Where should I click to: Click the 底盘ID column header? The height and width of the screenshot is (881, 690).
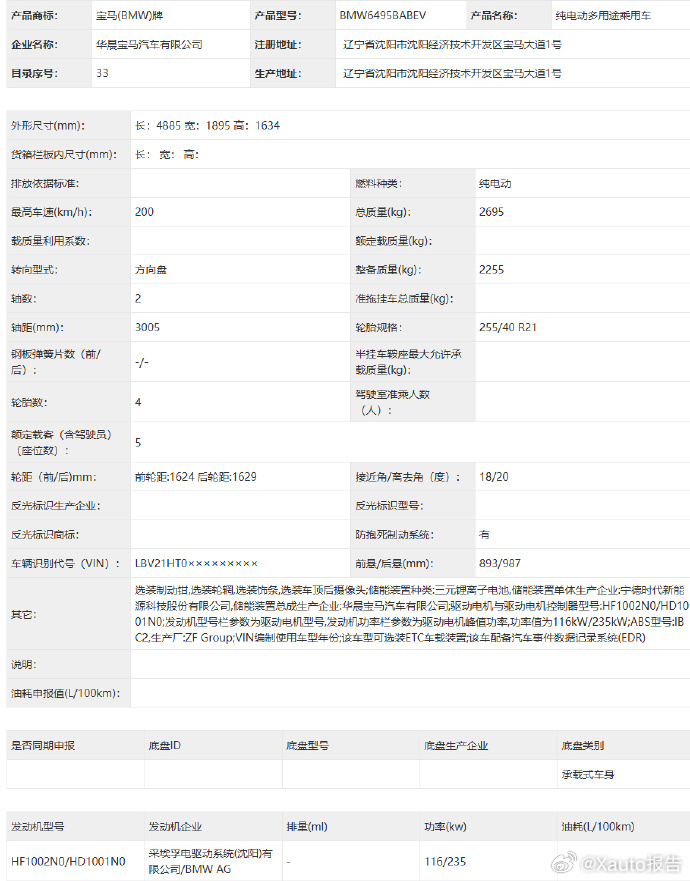pos(165,746)
